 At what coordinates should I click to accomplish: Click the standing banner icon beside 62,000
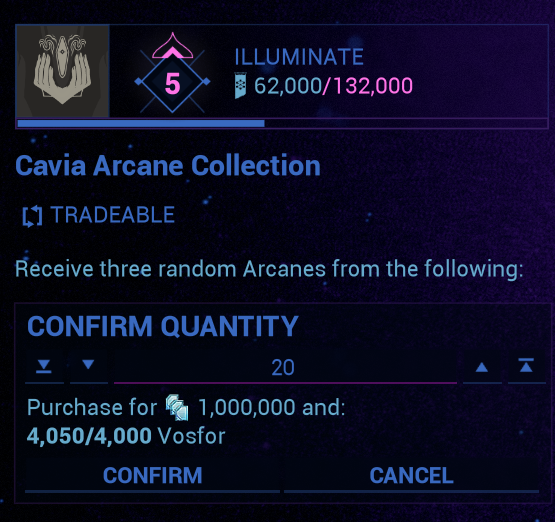point(241,85)
